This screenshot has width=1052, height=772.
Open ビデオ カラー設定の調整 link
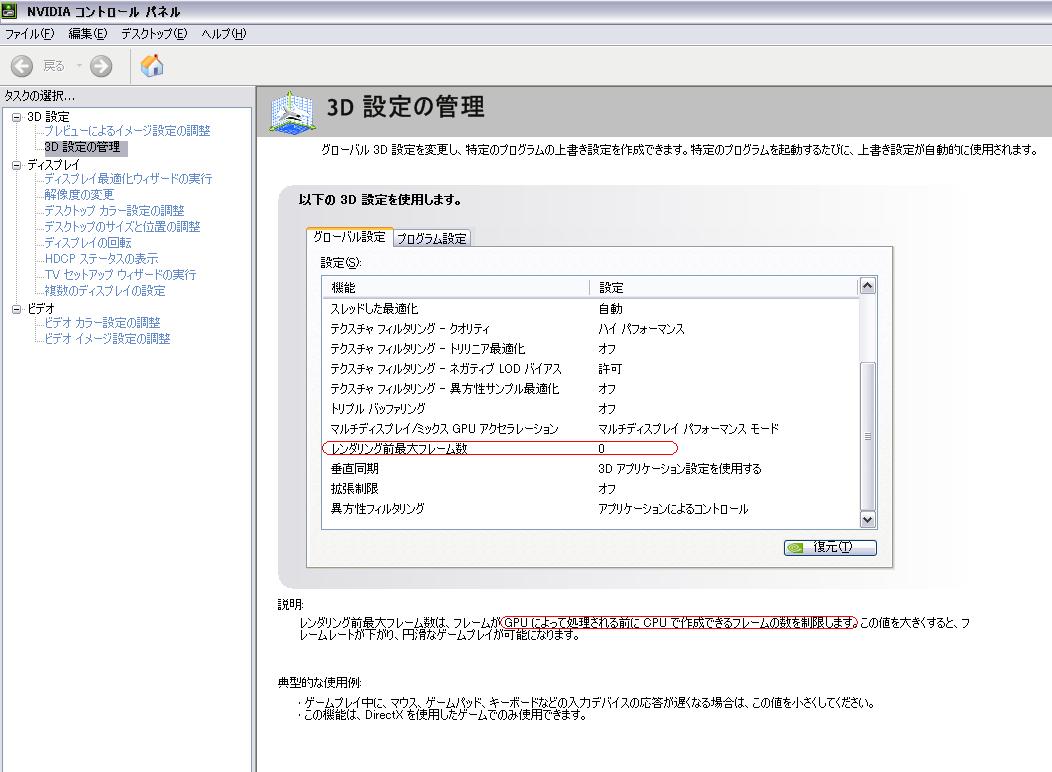(102, 323)
